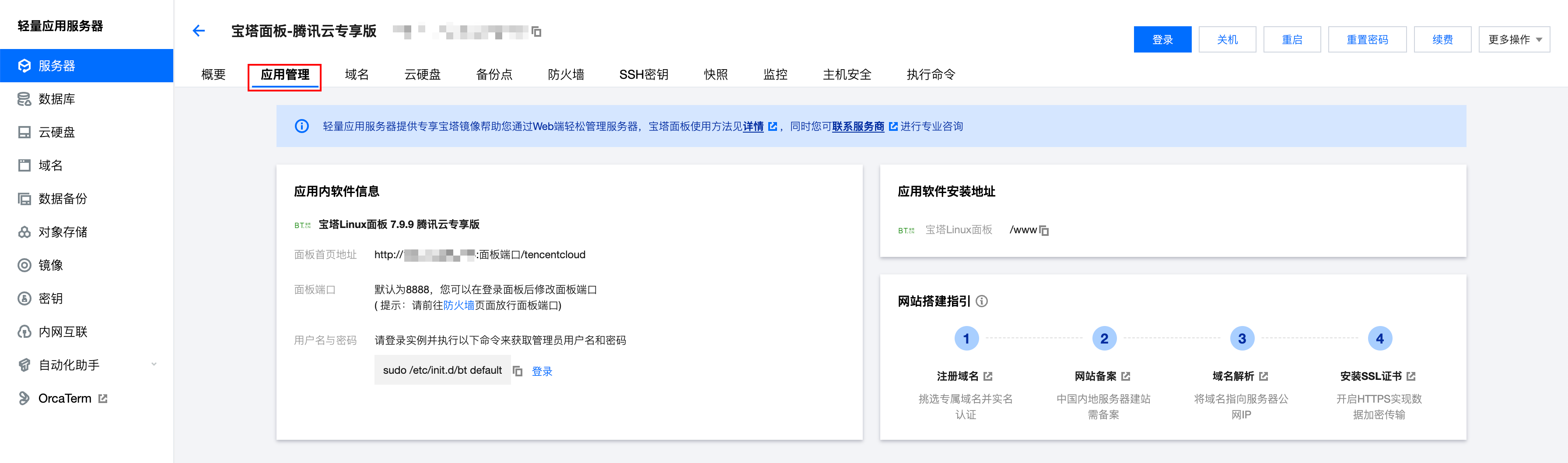Open the 防火墙 tab

(x=566, y=74)
